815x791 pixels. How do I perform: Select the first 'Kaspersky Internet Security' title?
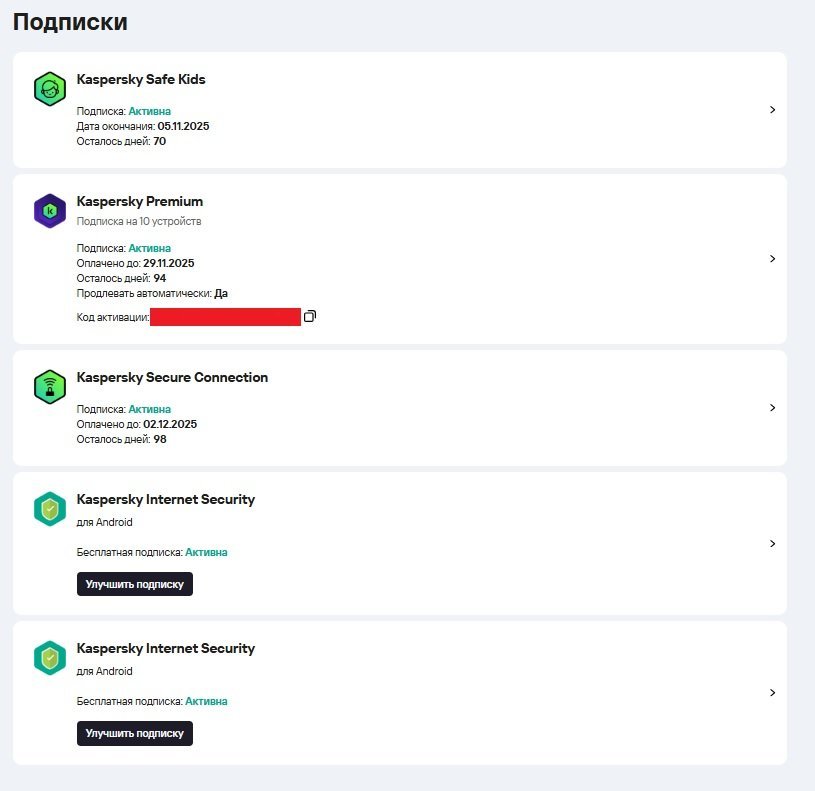pyautogui.click(x=166, y=499)
